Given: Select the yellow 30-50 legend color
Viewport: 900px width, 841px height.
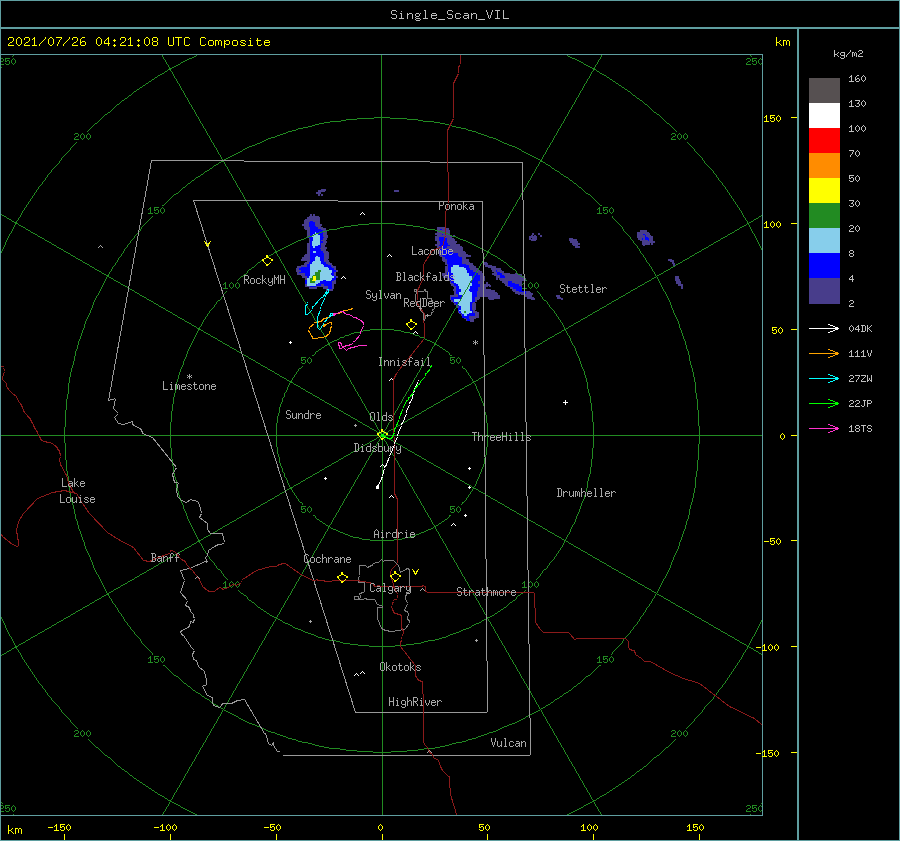Looking at the screenshot, I should click(824, 191).
